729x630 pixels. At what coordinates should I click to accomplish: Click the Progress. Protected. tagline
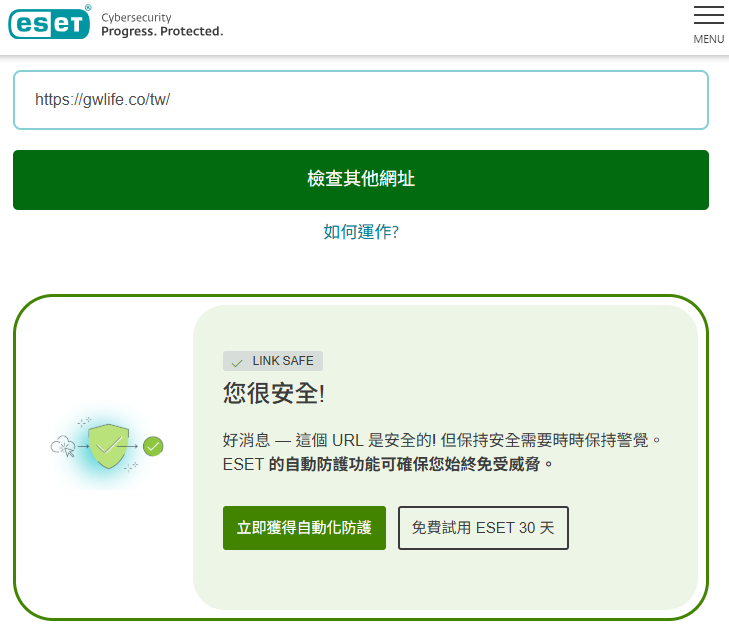coord(162,31)
